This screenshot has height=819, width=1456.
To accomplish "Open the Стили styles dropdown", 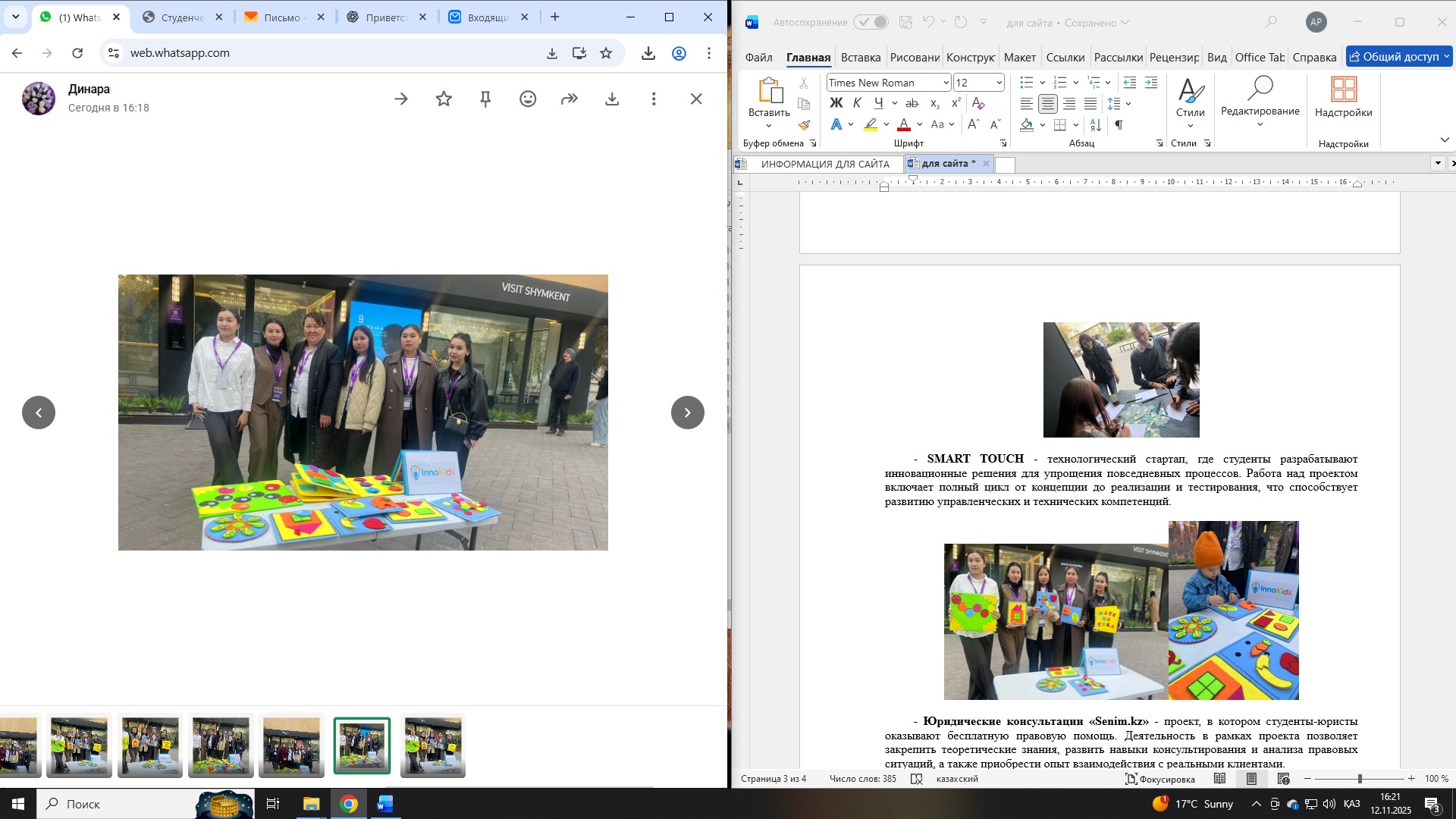I will point(1190,102).
